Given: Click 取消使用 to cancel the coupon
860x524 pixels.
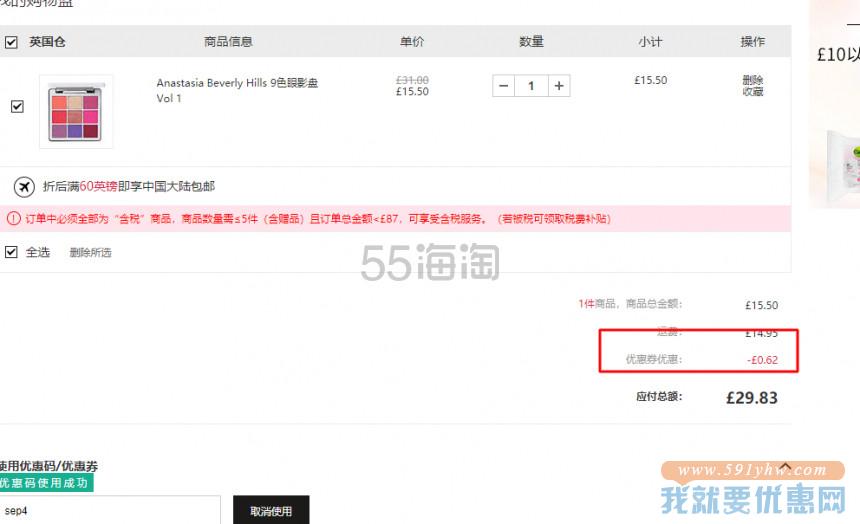Looking at the screenshot, I should coord(271,510).
